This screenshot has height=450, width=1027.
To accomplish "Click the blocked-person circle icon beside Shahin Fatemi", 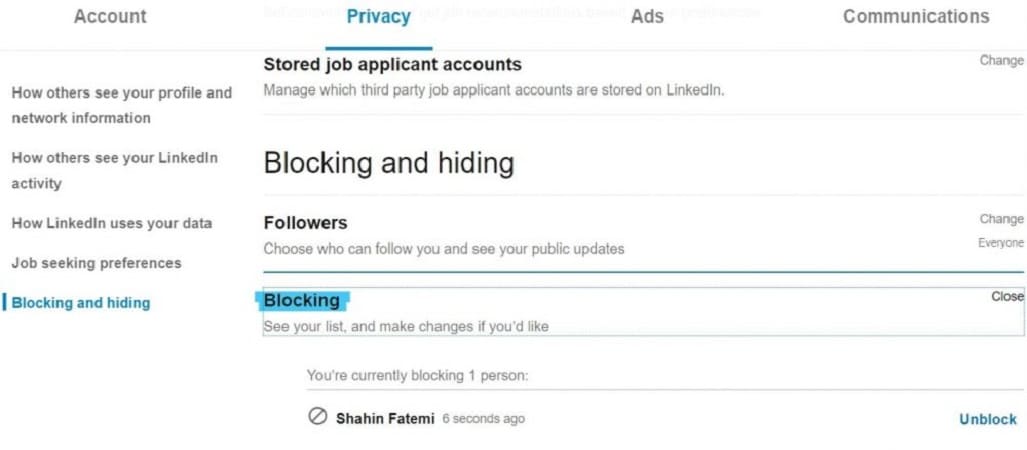I will coord(317,417).
